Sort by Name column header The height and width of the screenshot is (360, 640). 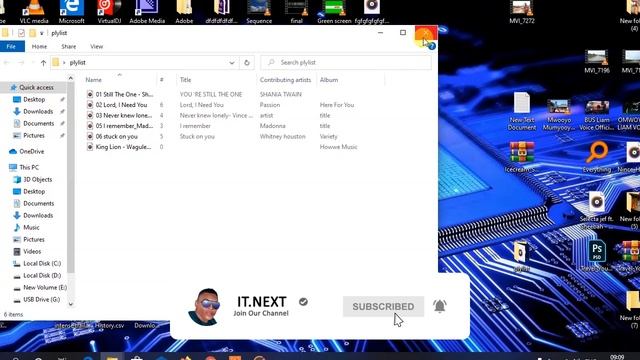[93, 80]
